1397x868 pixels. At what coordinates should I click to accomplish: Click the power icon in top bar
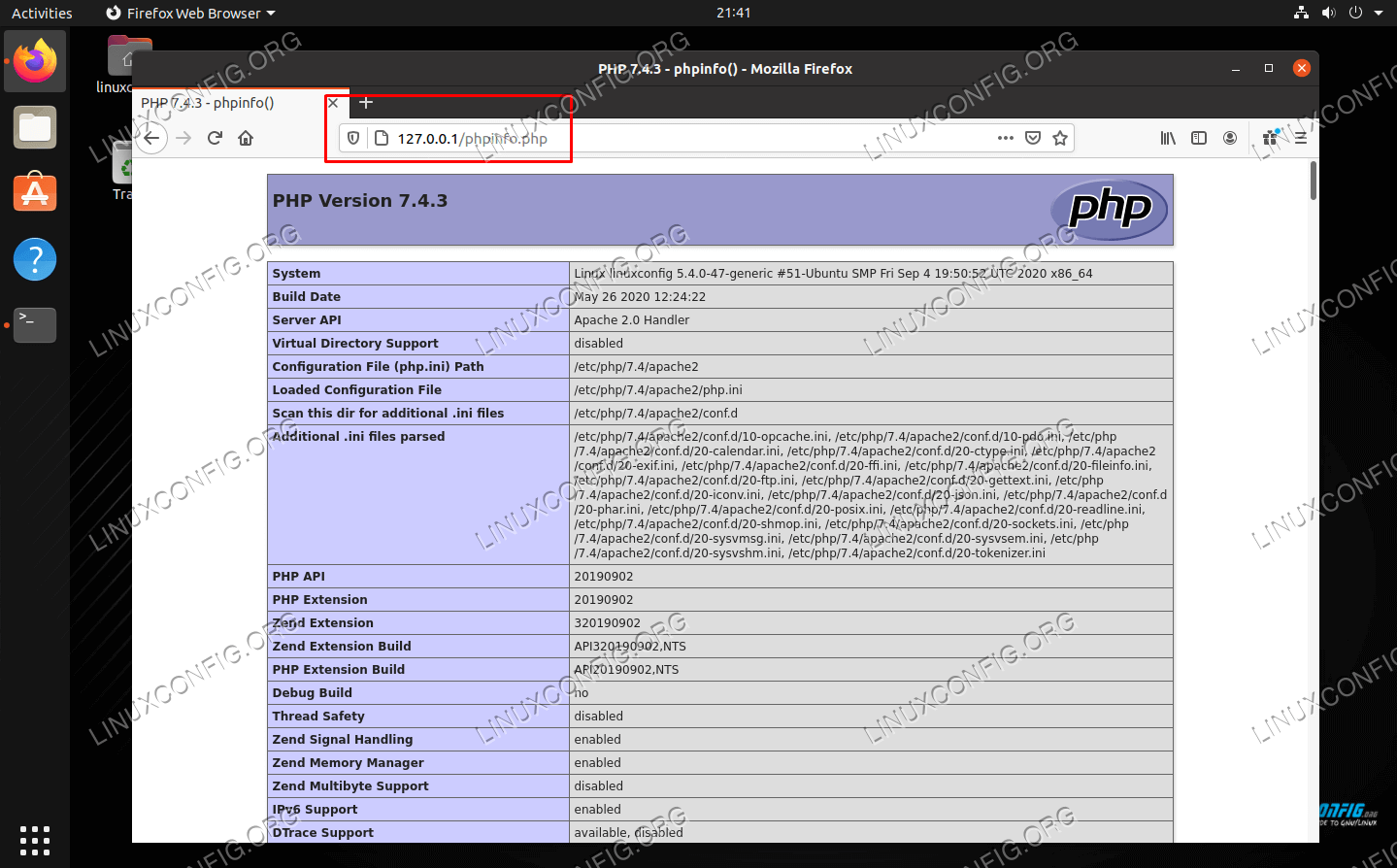(1355, 13)
